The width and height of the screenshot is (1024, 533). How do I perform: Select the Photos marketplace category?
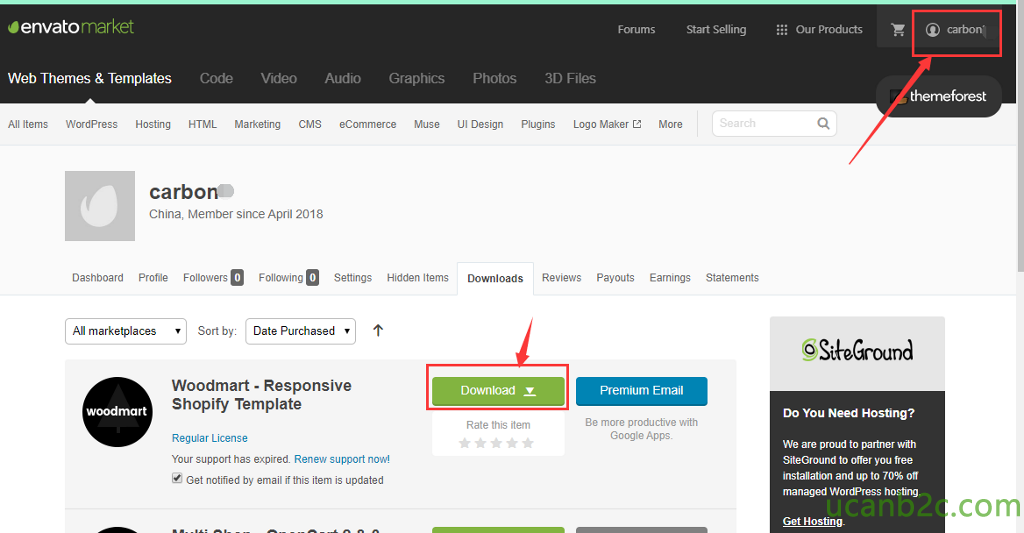pyautogui.click(x=494, y=78)
